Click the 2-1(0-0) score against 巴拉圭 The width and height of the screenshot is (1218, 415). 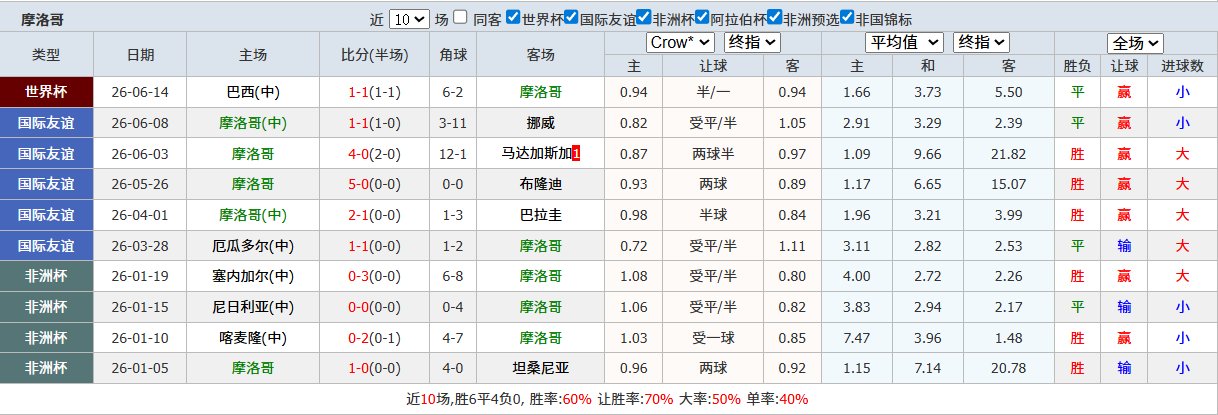(x=374, y=215)
